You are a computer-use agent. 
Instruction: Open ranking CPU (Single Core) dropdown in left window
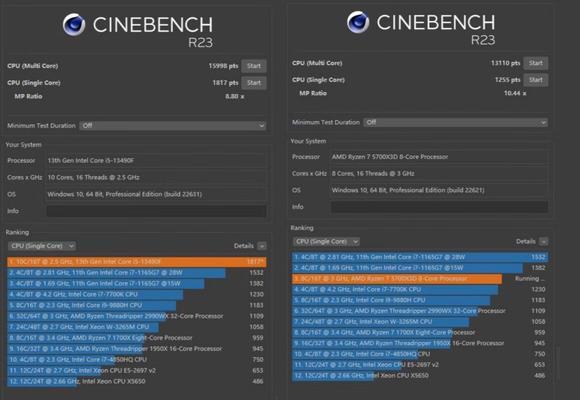42,246
